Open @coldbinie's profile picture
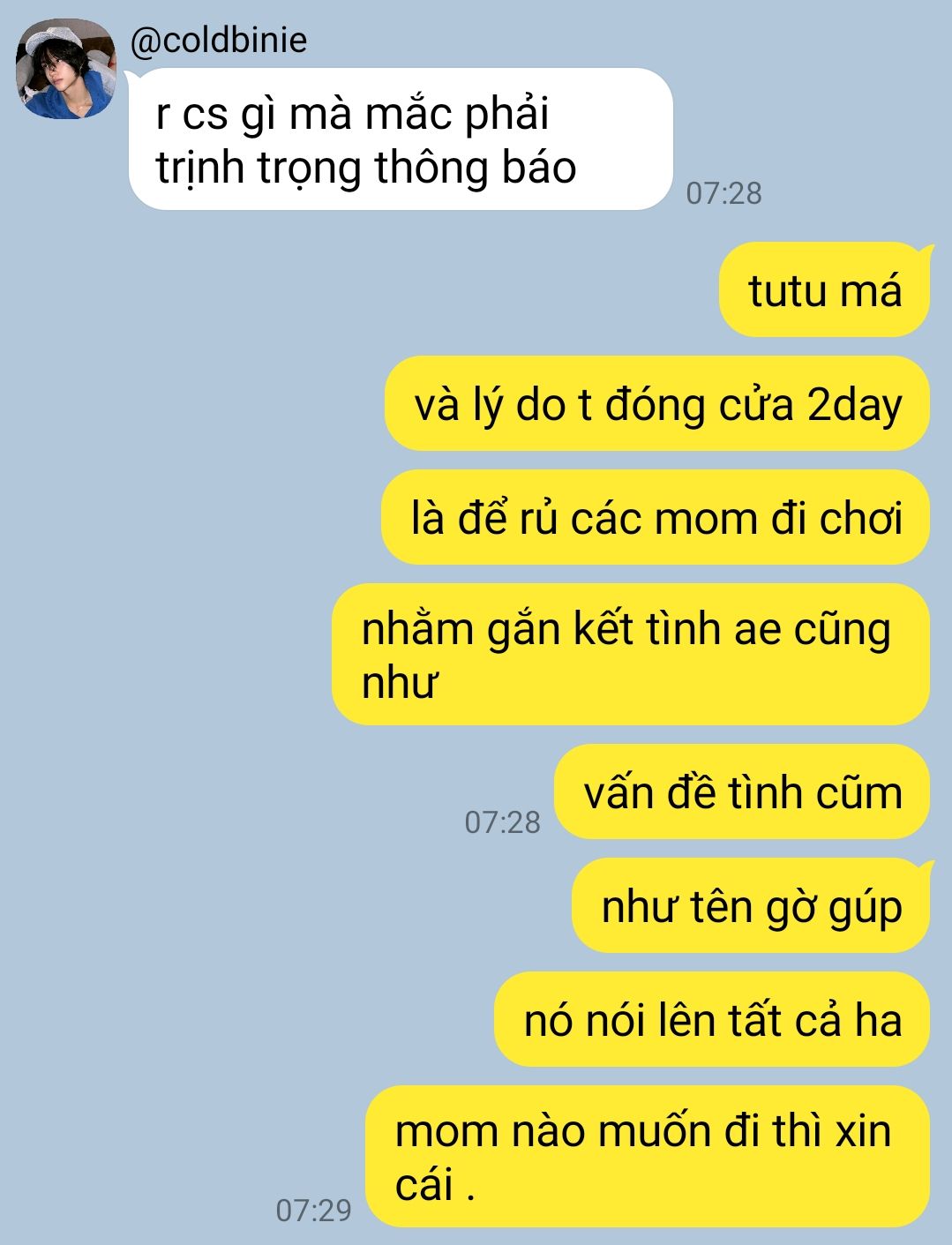The height and width of the screenshot is (1245, 952). (66, 69)
